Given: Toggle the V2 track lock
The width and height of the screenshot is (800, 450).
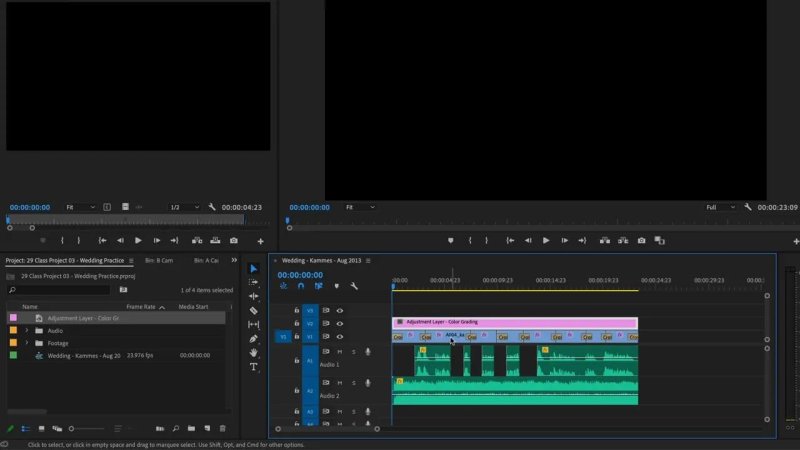Looking at the screenshot, I should 296,323.
